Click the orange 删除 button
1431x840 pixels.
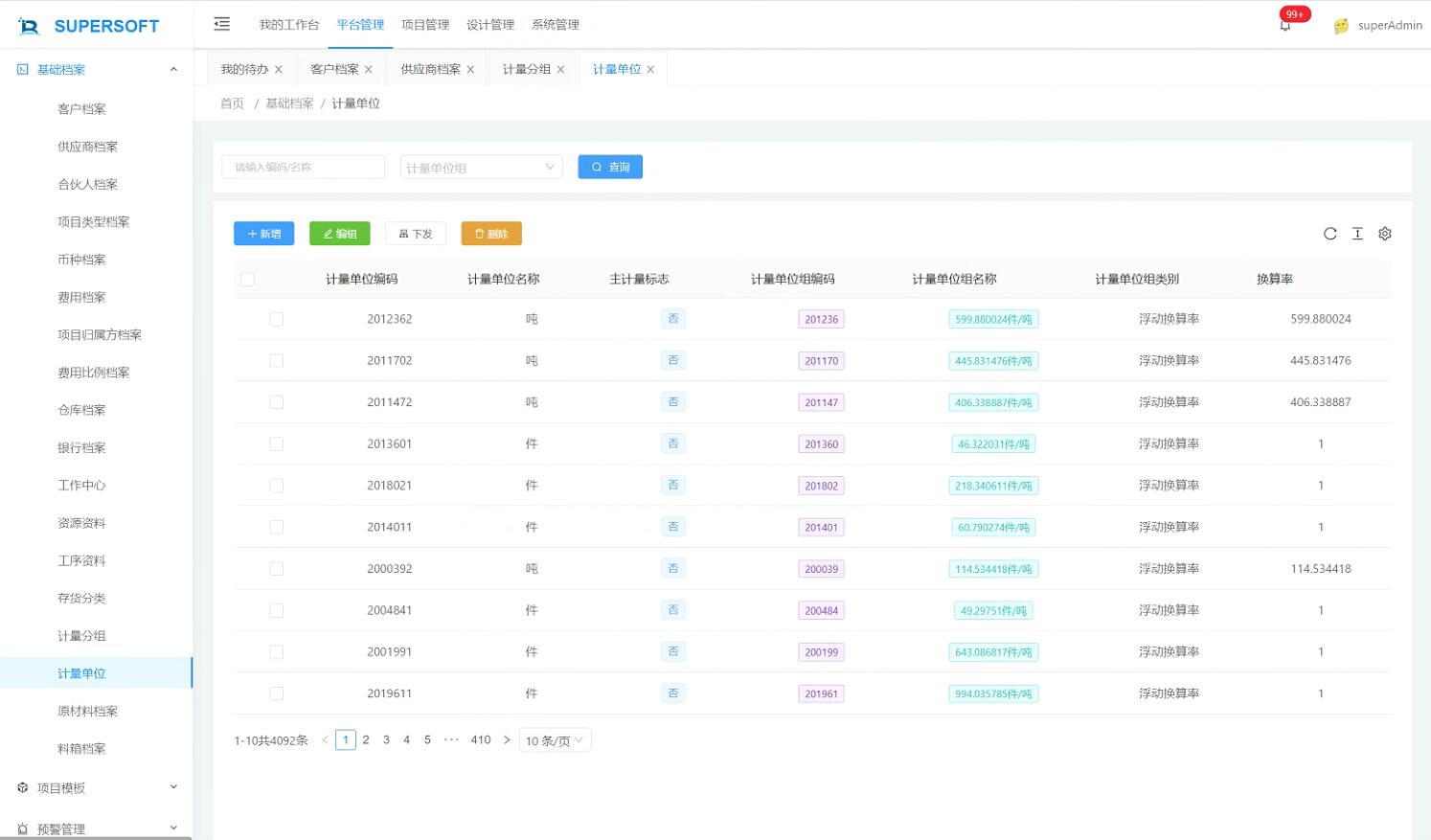tap(491, 234)
